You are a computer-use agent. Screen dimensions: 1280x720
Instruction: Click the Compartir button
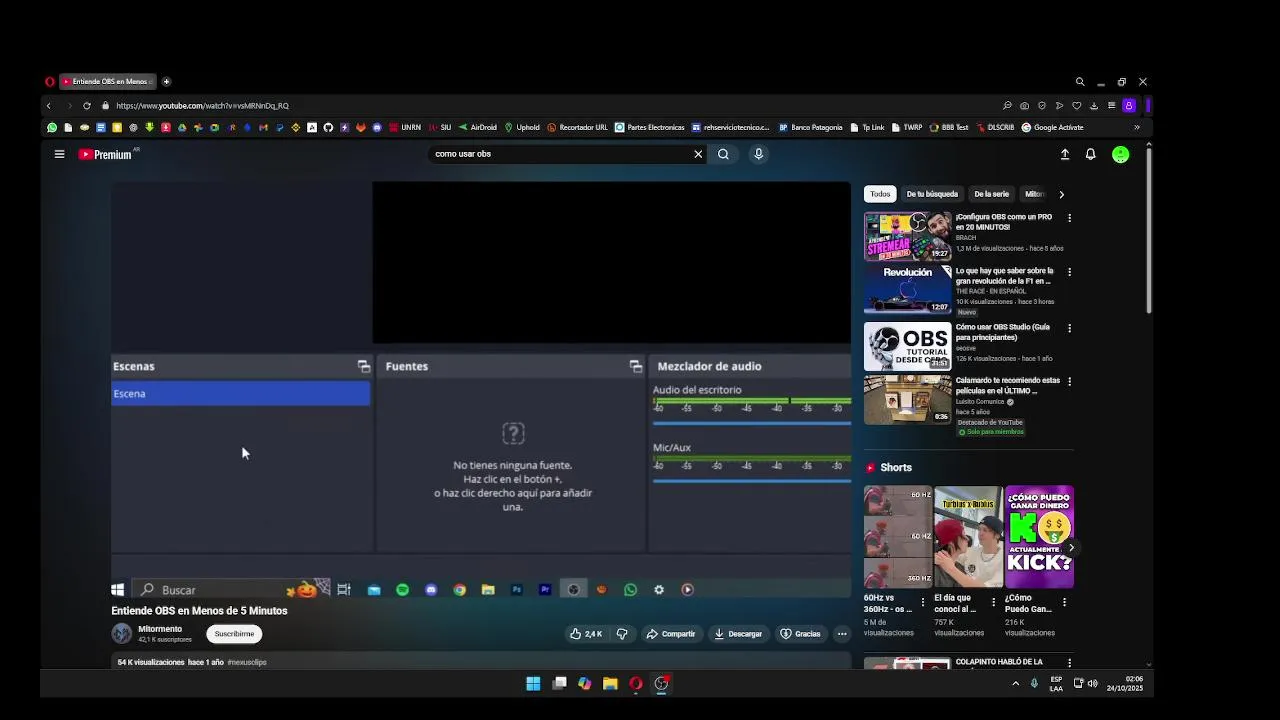670,634
